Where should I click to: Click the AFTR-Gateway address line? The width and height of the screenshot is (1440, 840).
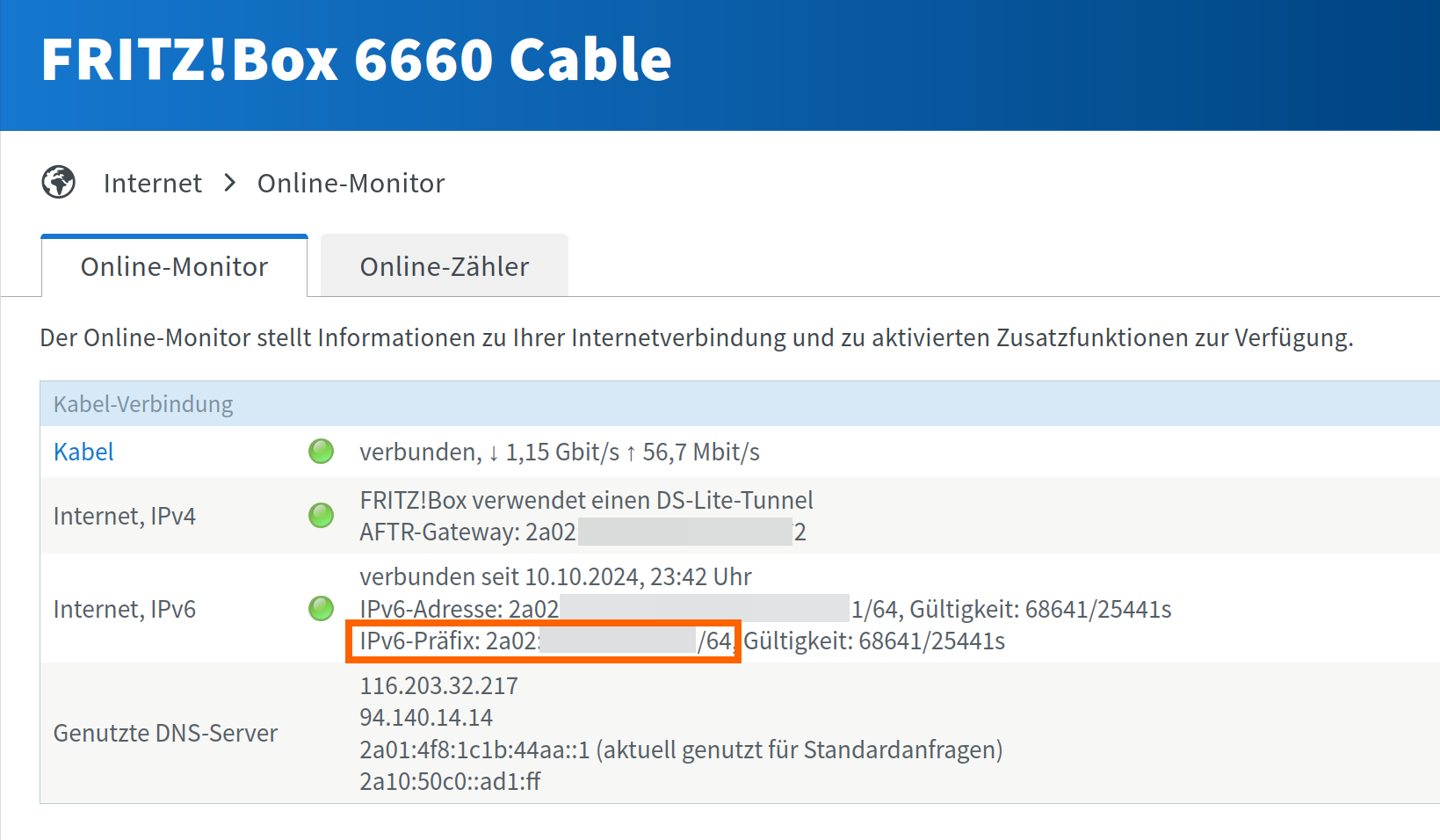pos(583,532)
